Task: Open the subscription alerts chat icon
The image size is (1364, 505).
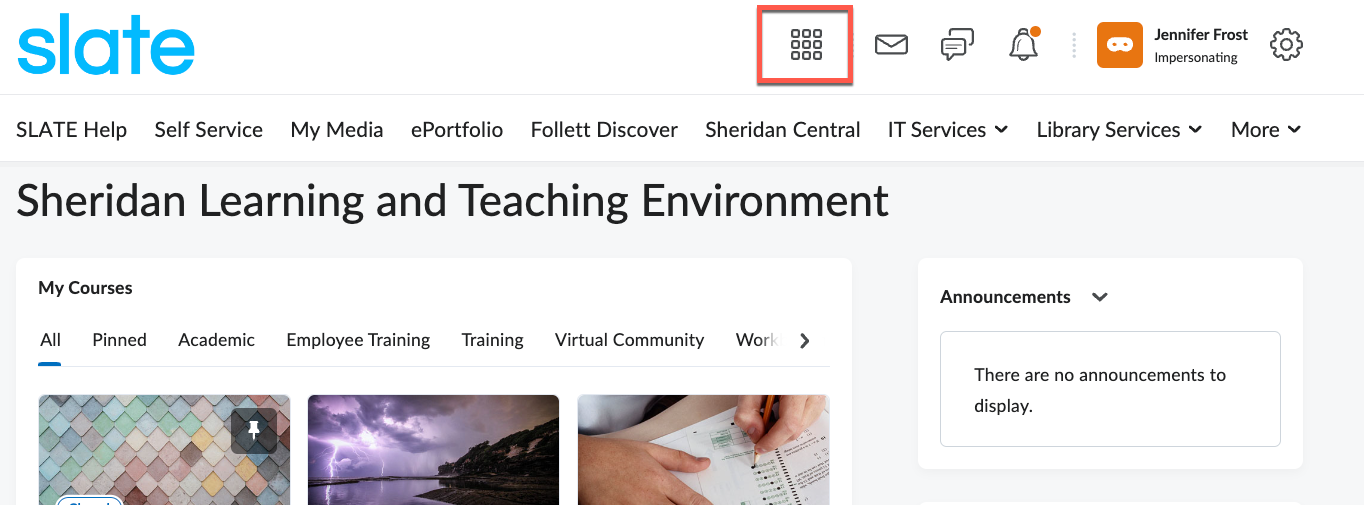Action: point(957,45)
